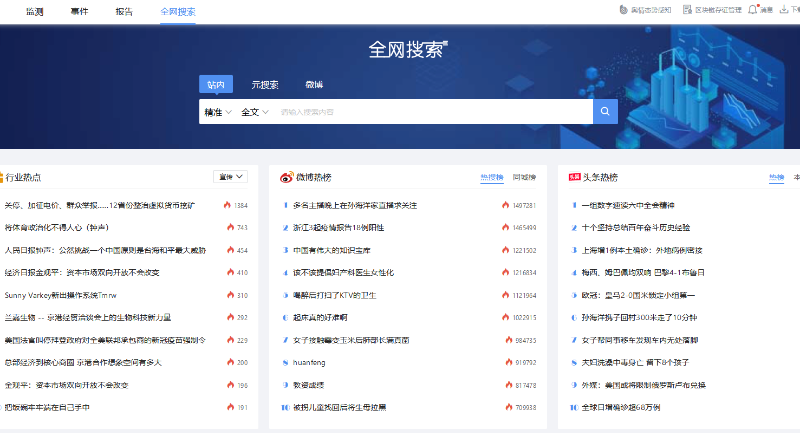Click the red Toutiao logo beside 头条热榜
800x433 pixels.
tap(574, 177)
